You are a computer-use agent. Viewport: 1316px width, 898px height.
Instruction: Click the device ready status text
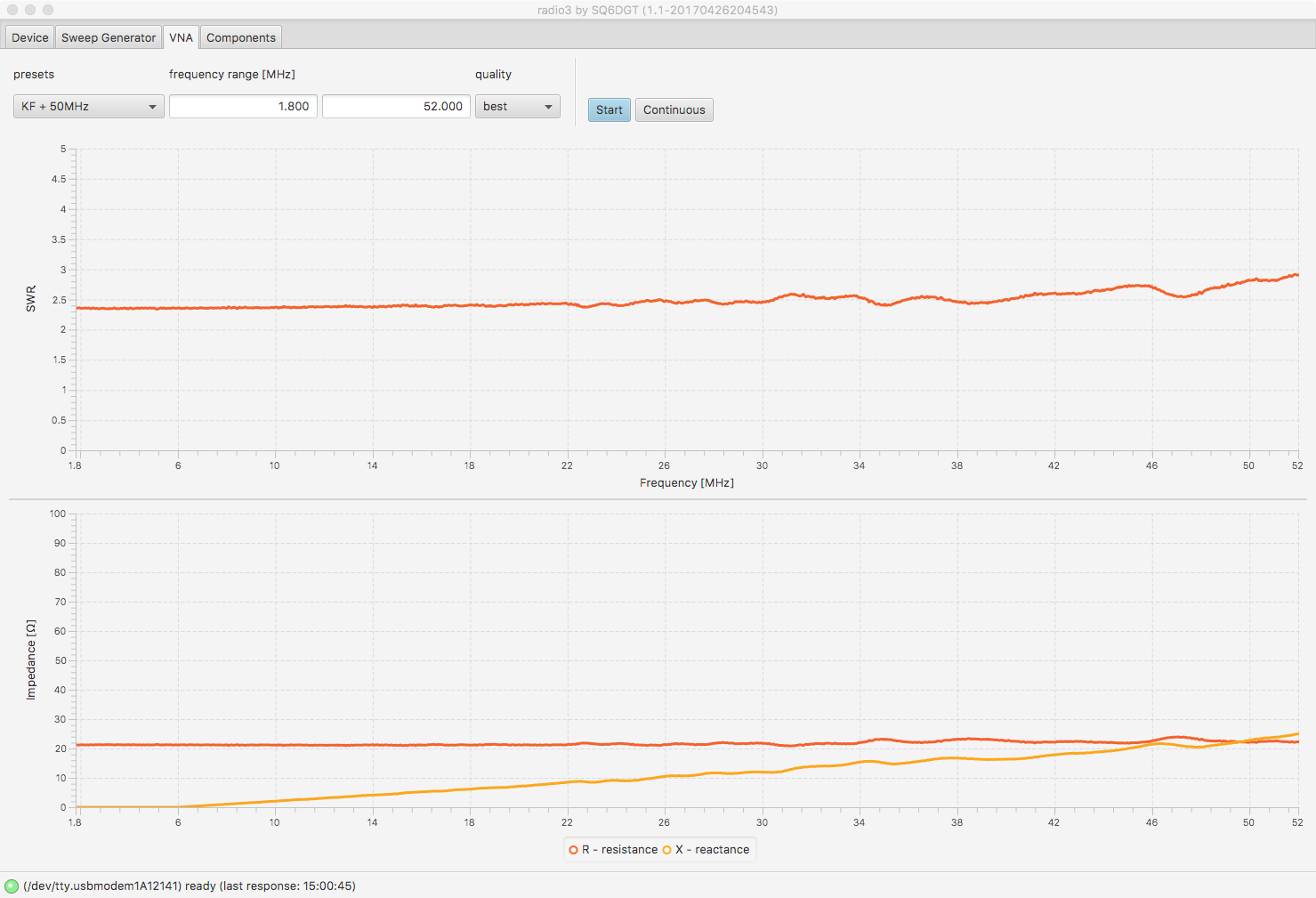[189, 886]
